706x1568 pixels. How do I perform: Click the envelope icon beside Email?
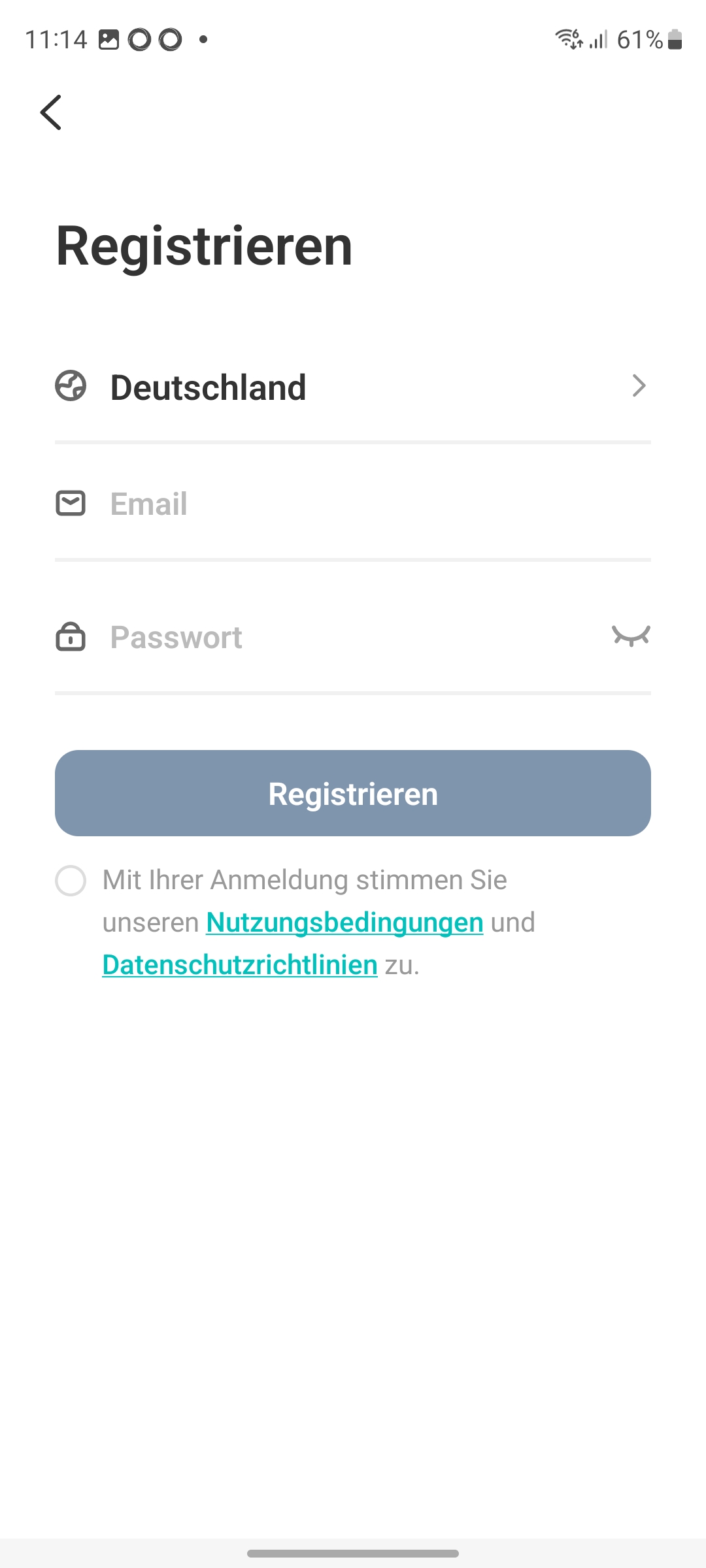tap(71, 503)
